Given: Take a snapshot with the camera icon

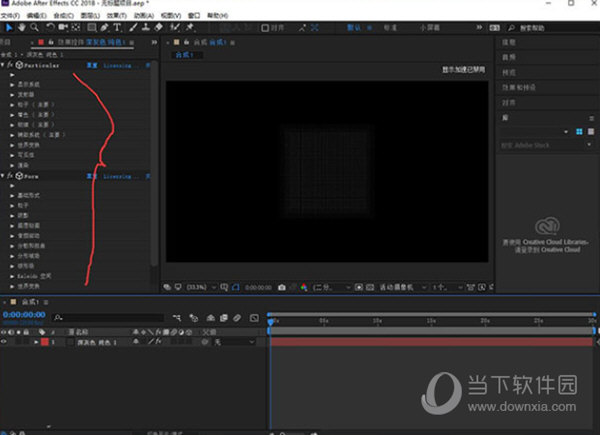Looking at the screenshot, I should pos(282,287).
